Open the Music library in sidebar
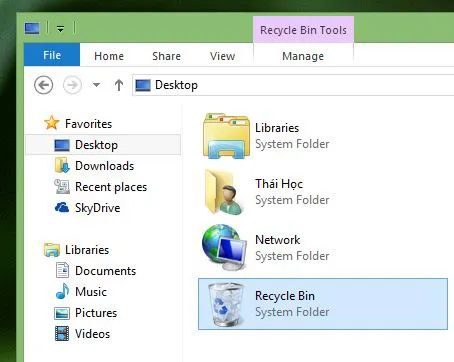The width and height of the screenshot is (454, 362). 91,292
